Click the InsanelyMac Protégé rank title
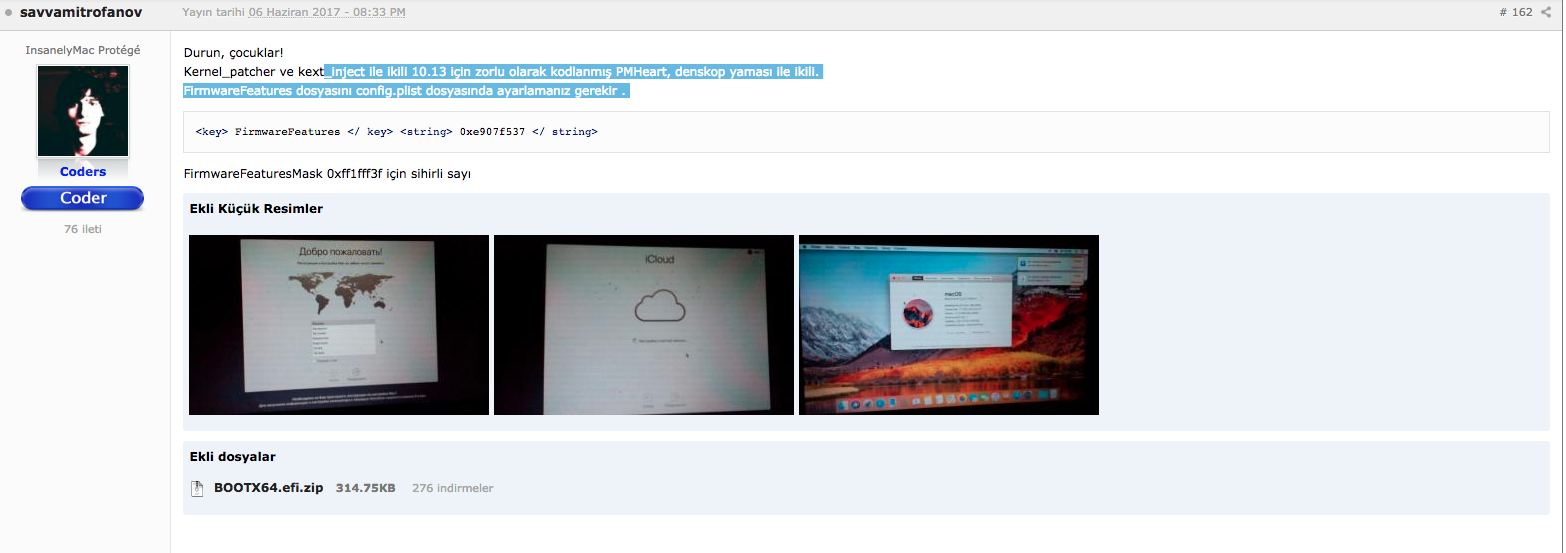This screenshot has width=1566, height=553. coord(83,50)
